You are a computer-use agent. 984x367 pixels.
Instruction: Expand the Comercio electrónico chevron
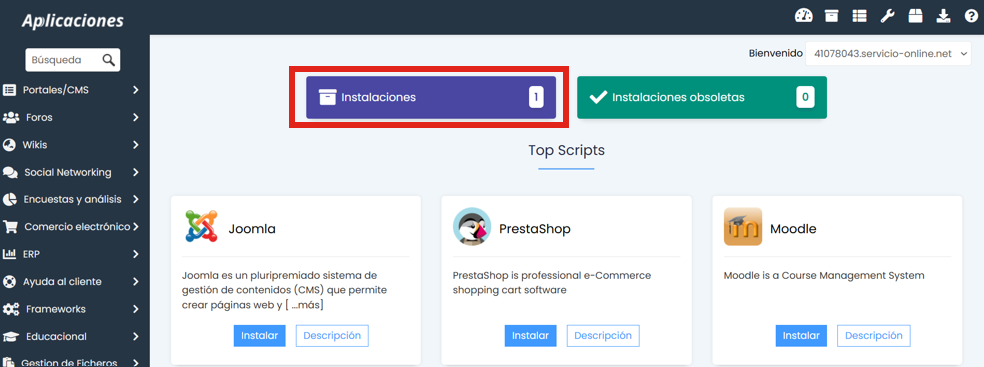point(136,226)
